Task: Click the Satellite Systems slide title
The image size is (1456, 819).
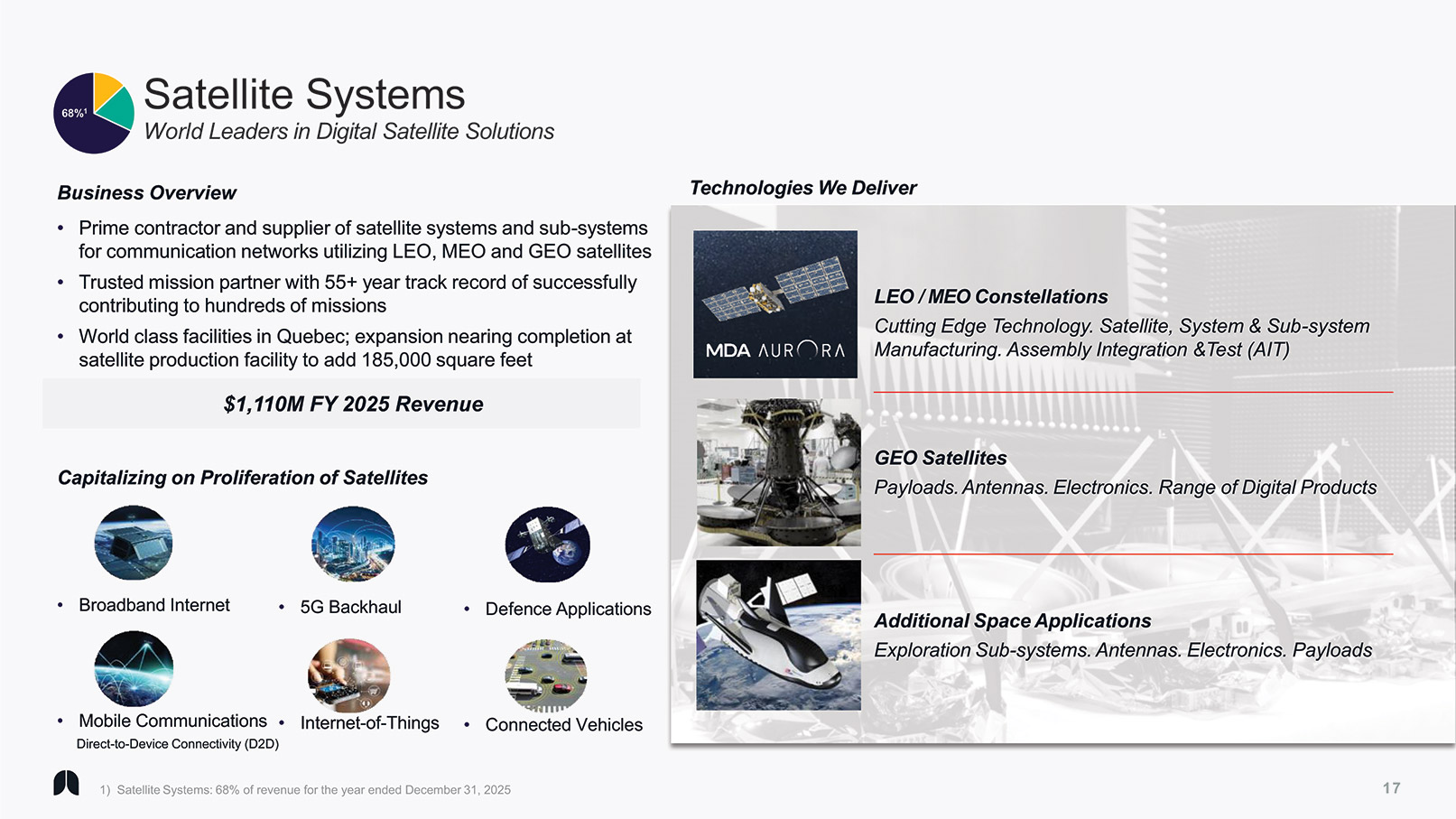Action: click(304, 95)
